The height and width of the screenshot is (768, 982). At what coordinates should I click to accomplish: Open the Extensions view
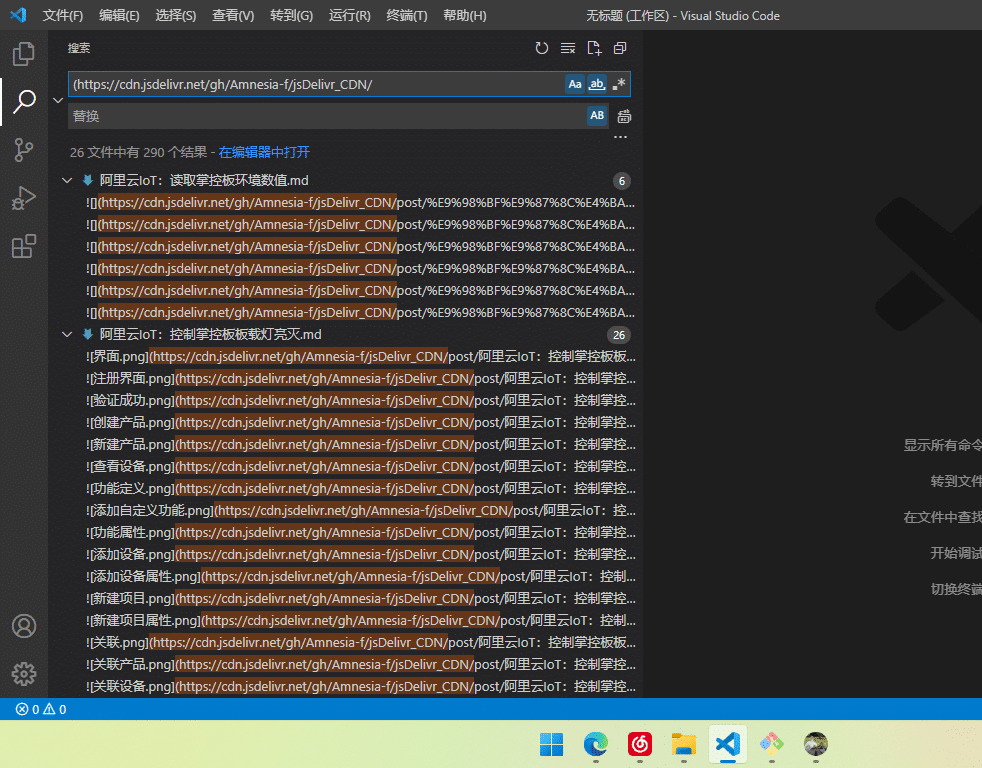click(x=24, y=246)
